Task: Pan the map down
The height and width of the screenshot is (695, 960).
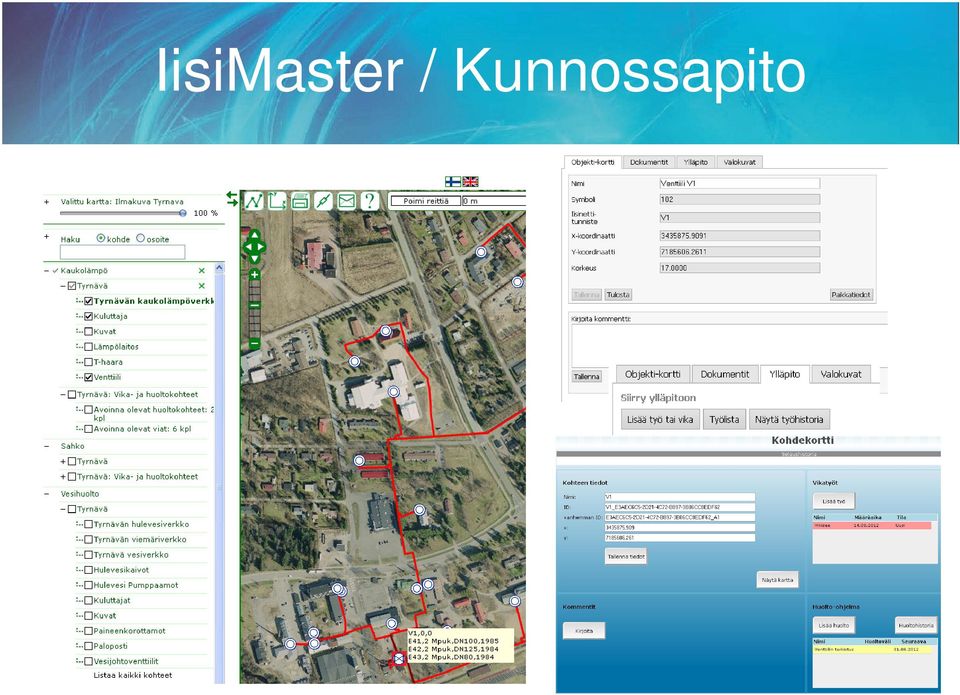Action: tap(254, 260)
